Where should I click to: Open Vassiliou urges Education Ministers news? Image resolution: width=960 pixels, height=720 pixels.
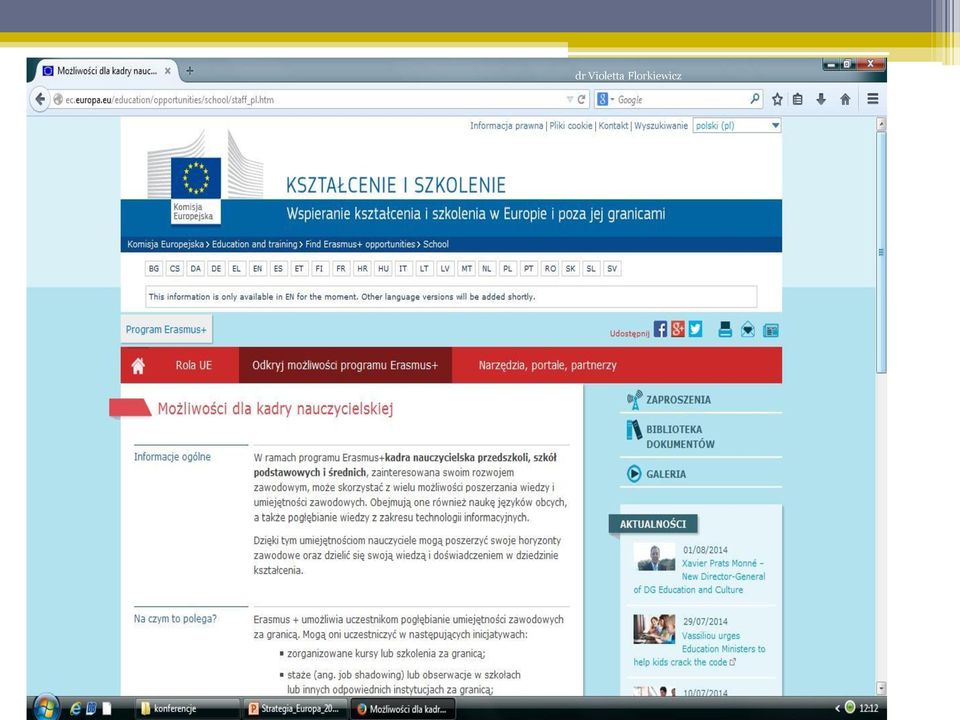(x=699, y=649)
